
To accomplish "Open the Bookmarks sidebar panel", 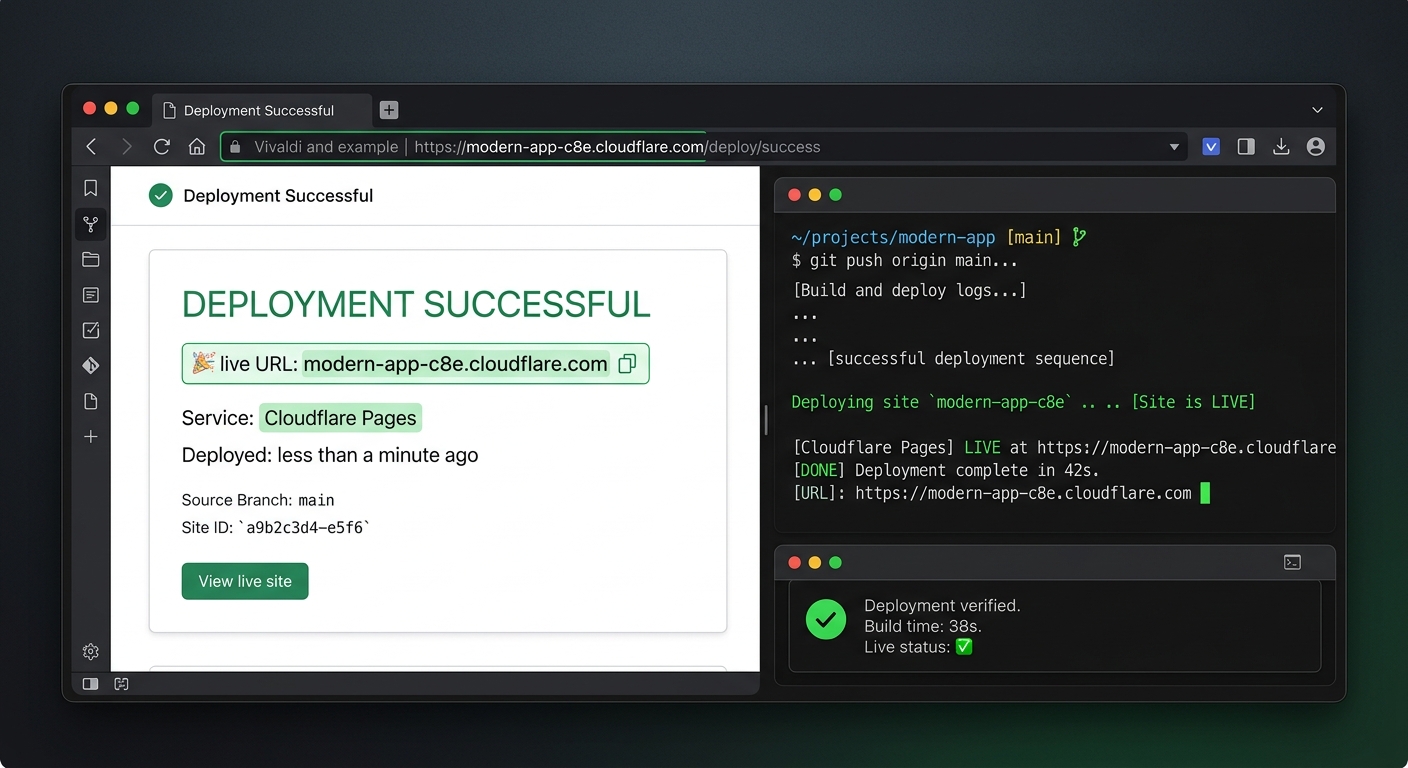I will [91, 188].
